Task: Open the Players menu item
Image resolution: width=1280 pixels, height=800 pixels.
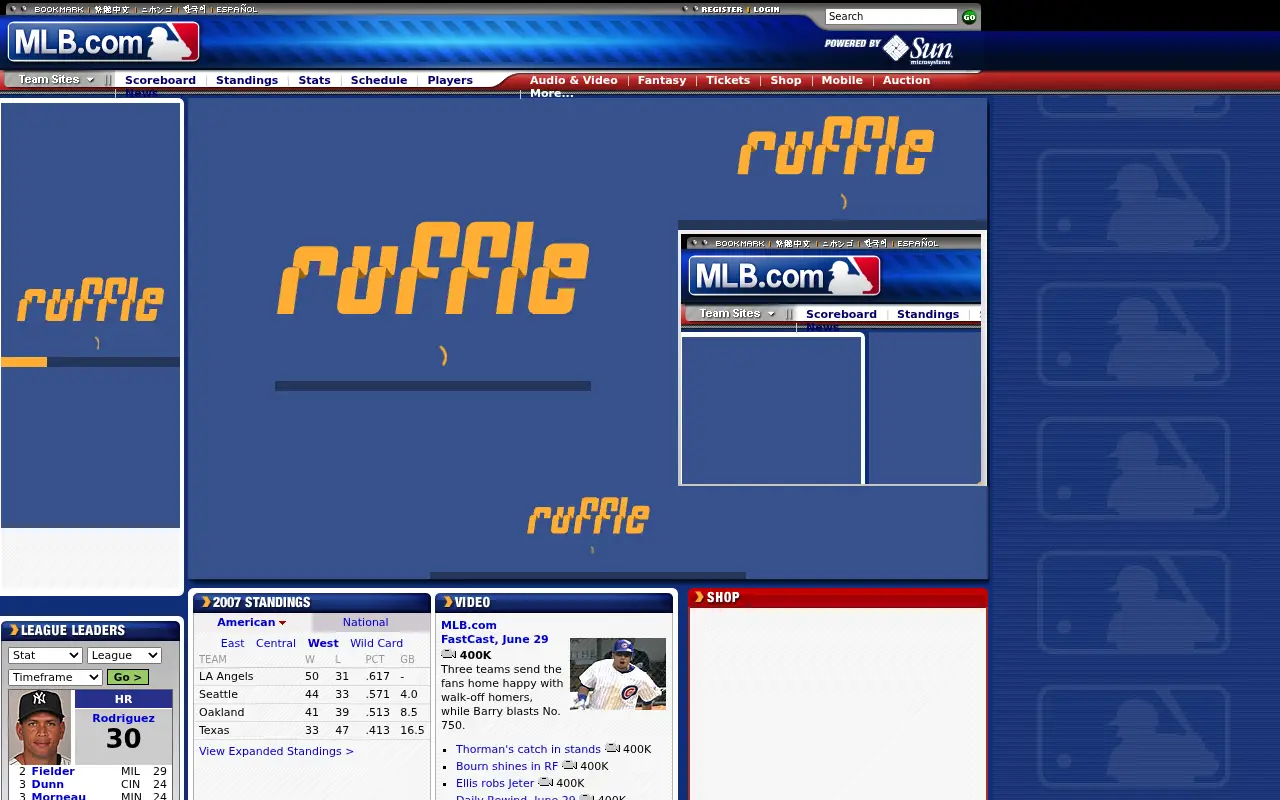Action: click(x=450, y=80)
